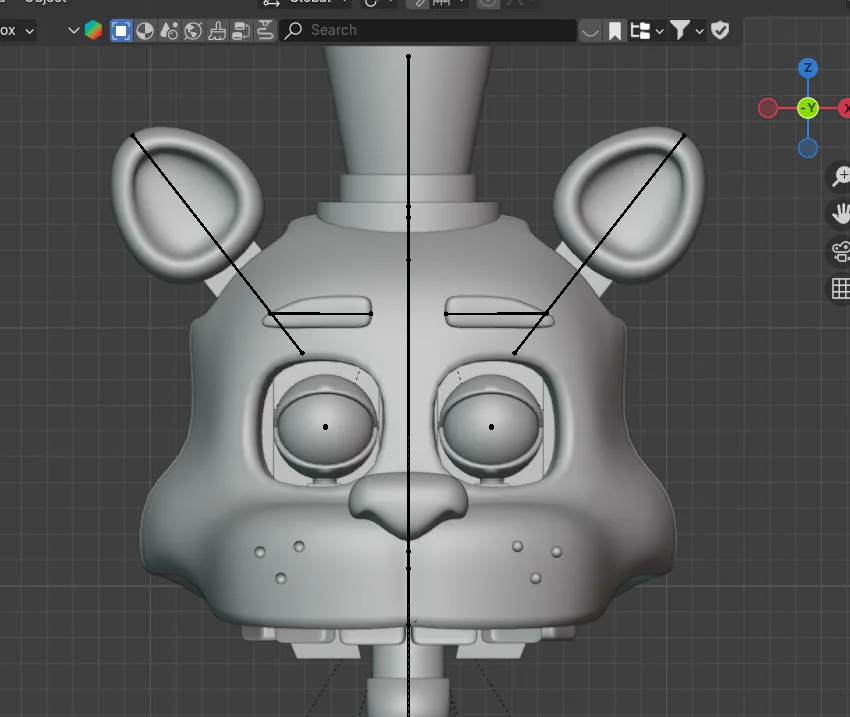Click into the Search field
Screen dimensions: 850x717
tap(428, 30)
